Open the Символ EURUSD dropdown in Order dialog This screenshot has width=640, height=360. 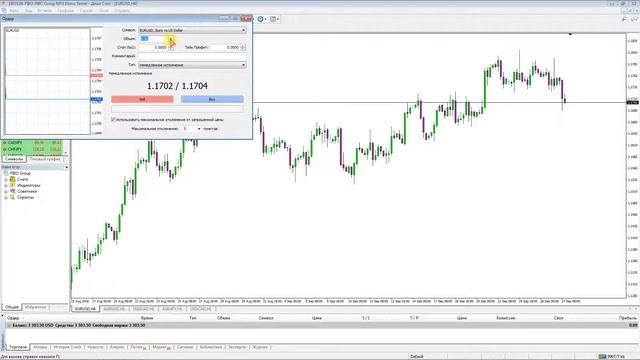click(192, 30)
